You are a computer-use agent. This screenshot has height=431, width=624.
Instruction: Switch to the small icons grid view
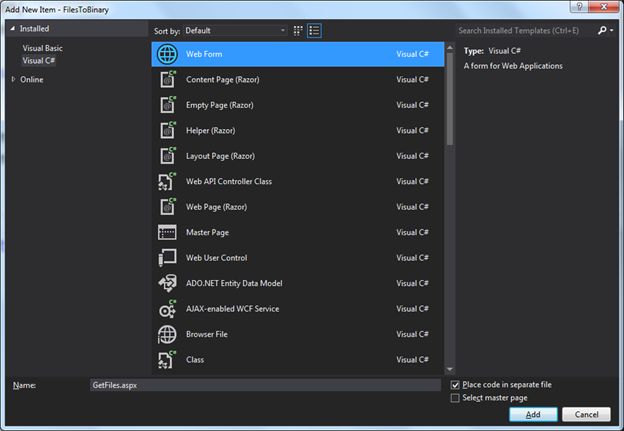(298, 31)
